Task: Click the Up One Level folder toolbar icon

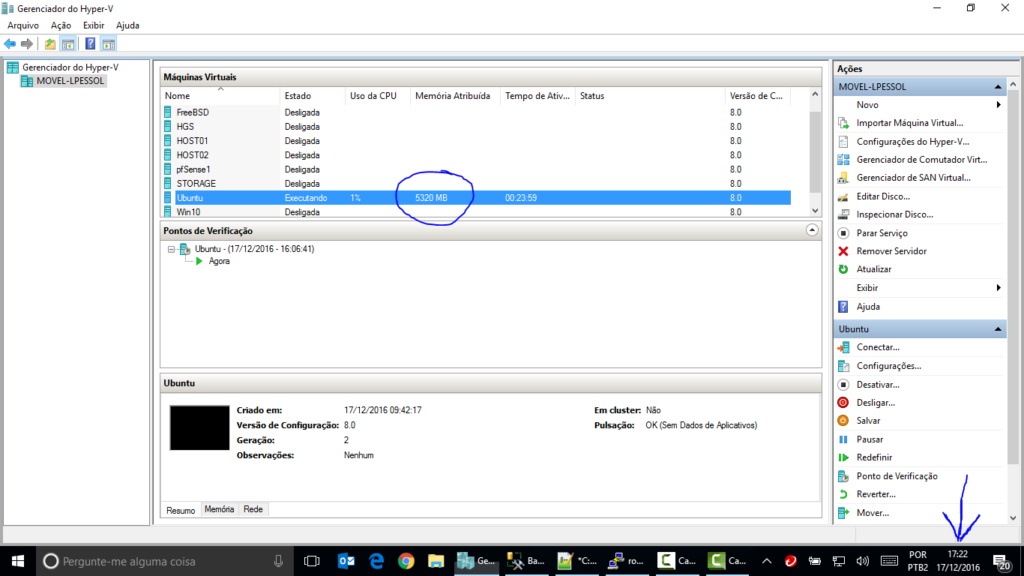Action: tap(50, 44)
